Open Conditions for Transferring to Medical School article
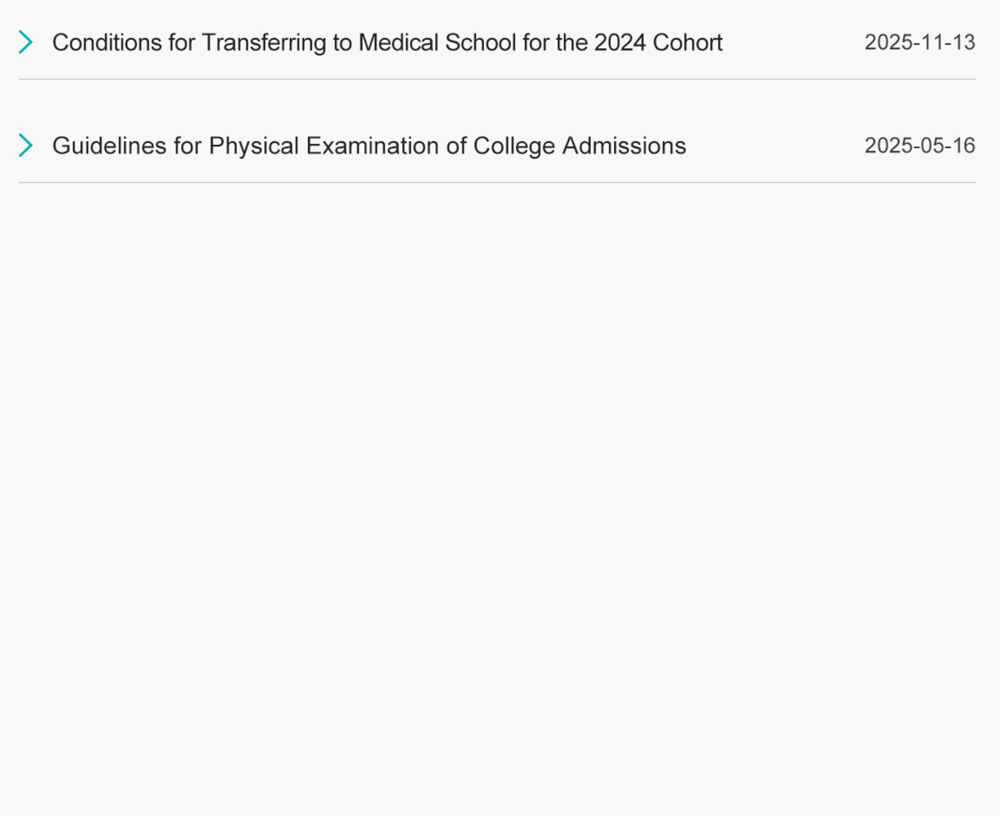The height and width of the screenshot is (816, 1000). click(x=387, y=42)
